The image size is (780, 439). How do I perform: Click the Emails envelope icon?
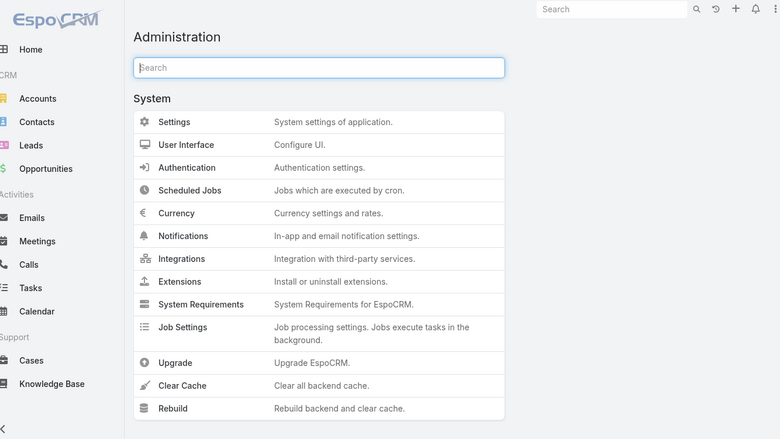click(3, 218)
